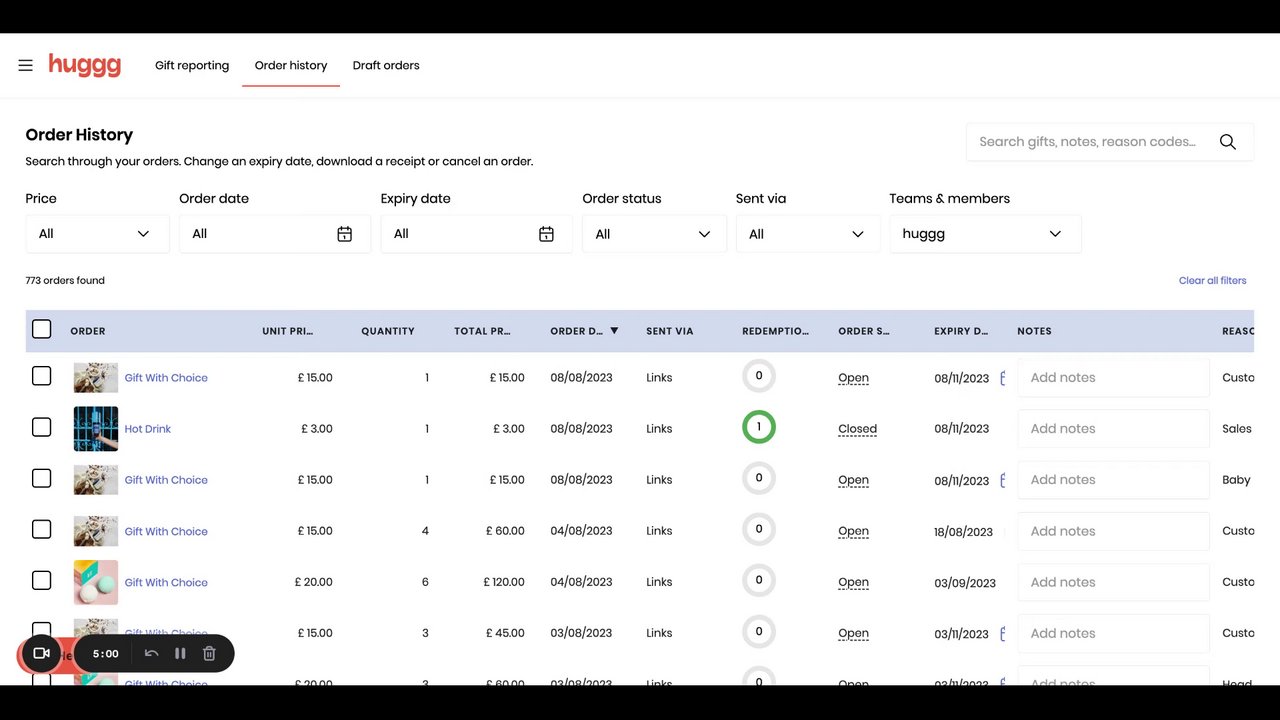Click the huggg logo

pyautogui.click(x=85, y=65)
